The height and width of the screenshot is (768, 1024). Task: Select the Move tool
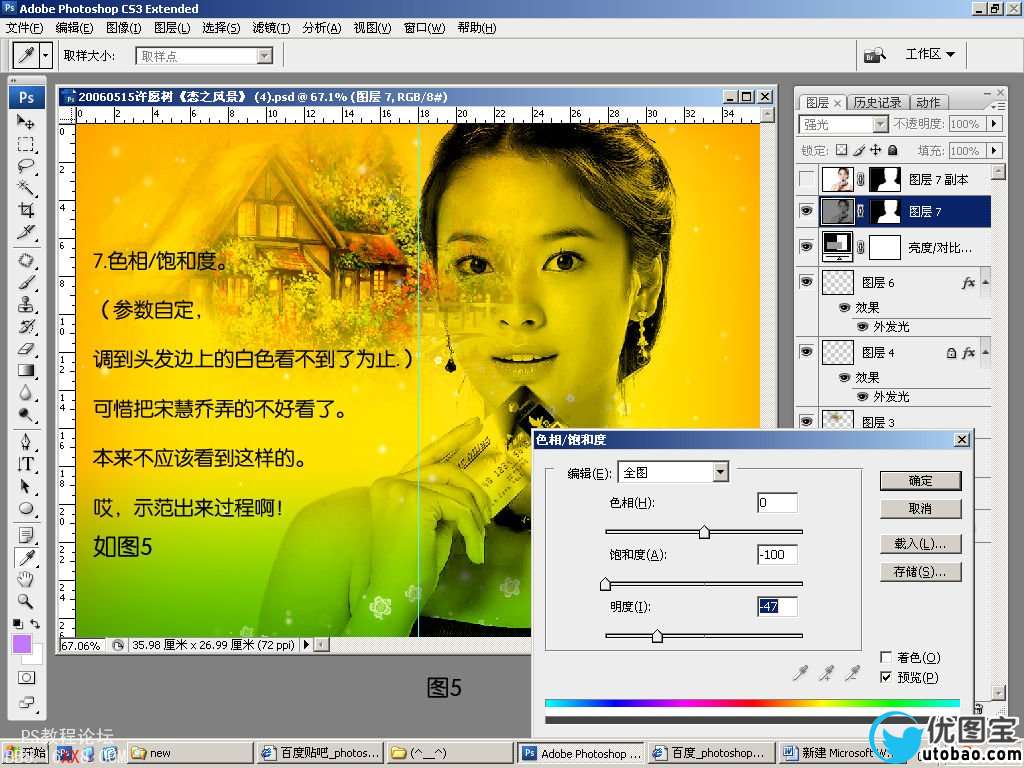(25, 122)
